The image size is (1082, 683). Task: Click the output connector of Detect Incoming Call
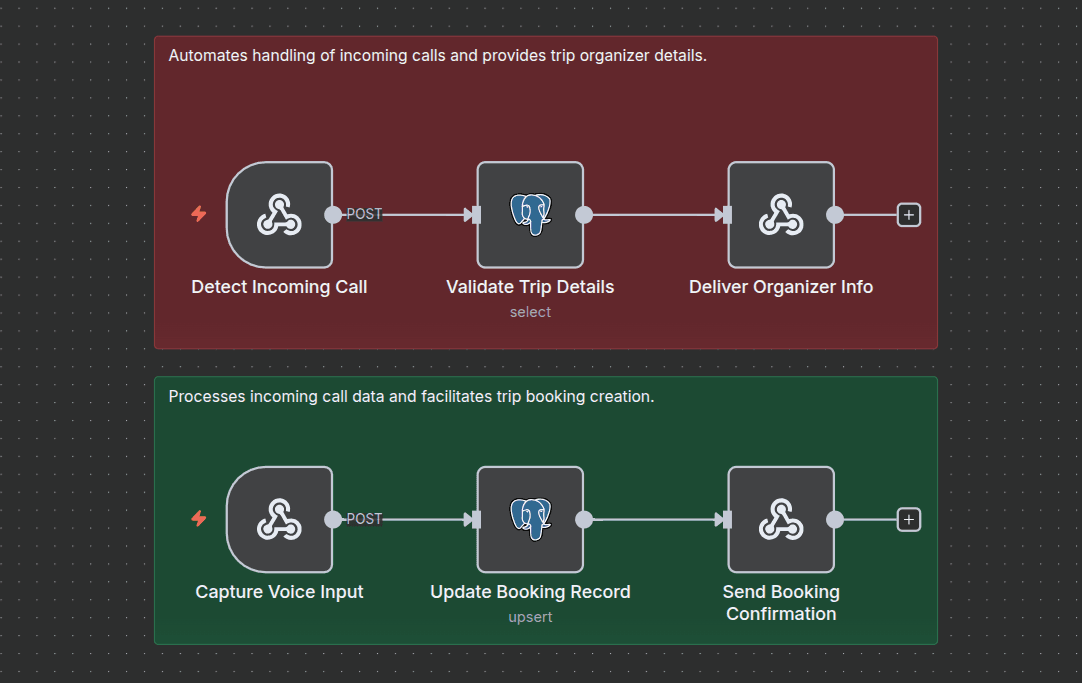pyautogui.click(x=333, y=215)
